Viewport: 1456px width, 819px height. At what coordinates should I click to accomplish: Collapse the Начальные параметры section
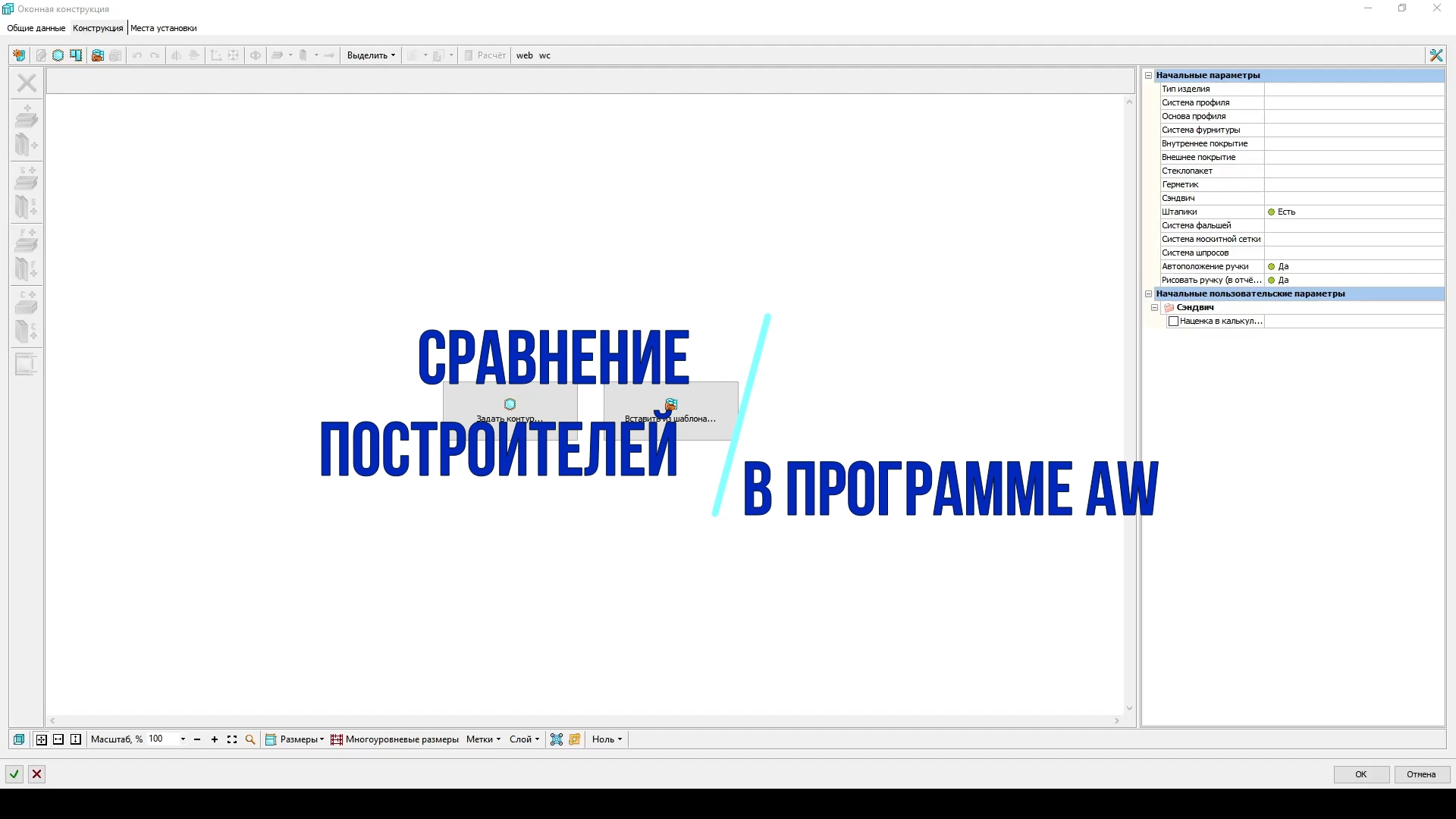[1148, 75]
